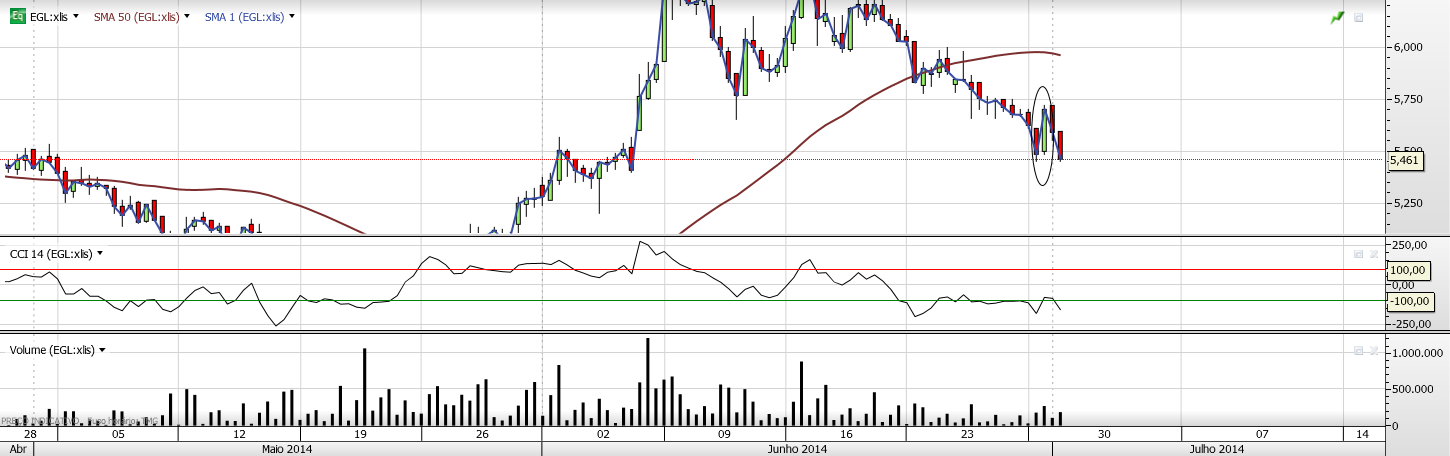
Task: Click the date label 26 on the time axis
Action: pyautogui.click(x=481, y=435)
